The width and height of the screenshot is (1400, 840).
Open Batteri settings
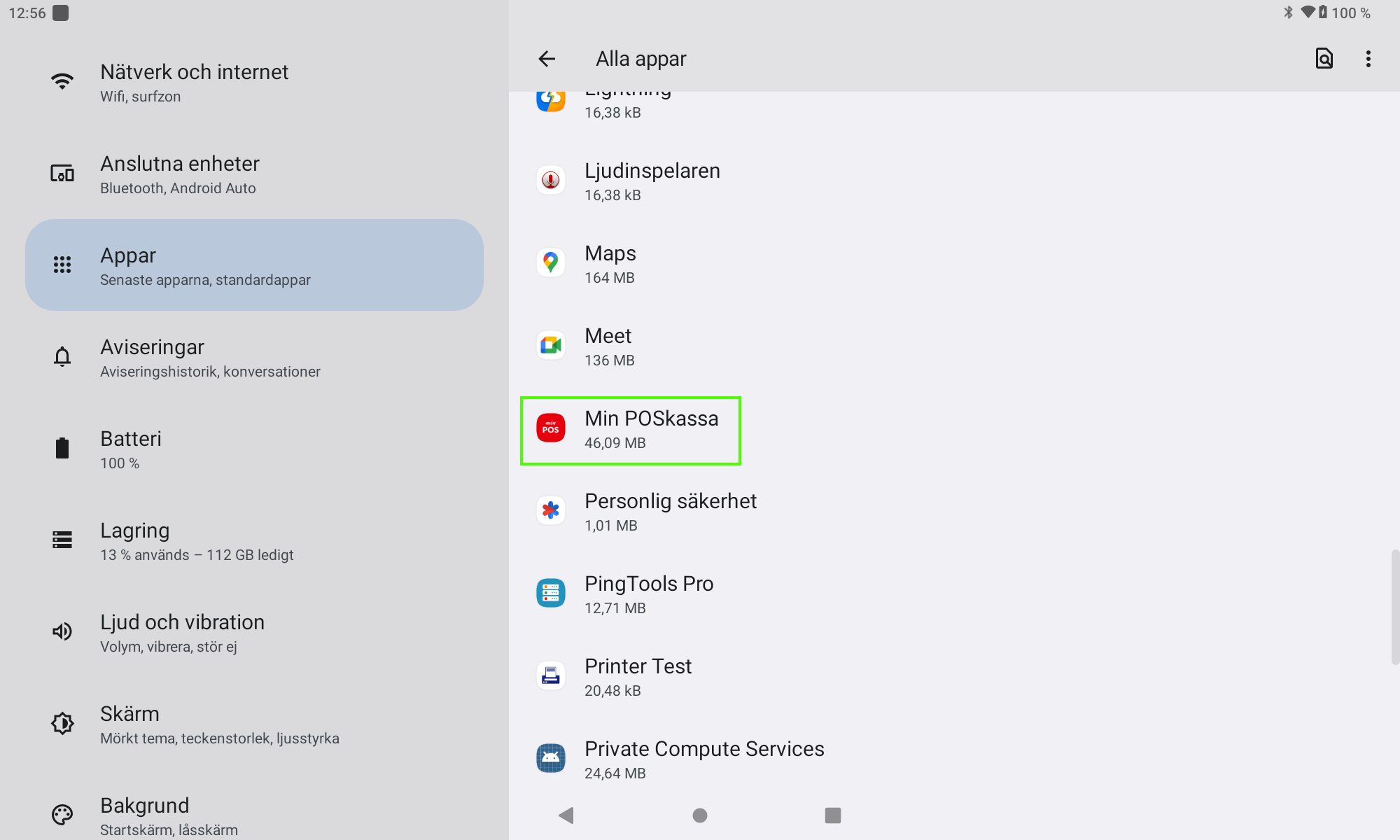(x=131, y=449)
